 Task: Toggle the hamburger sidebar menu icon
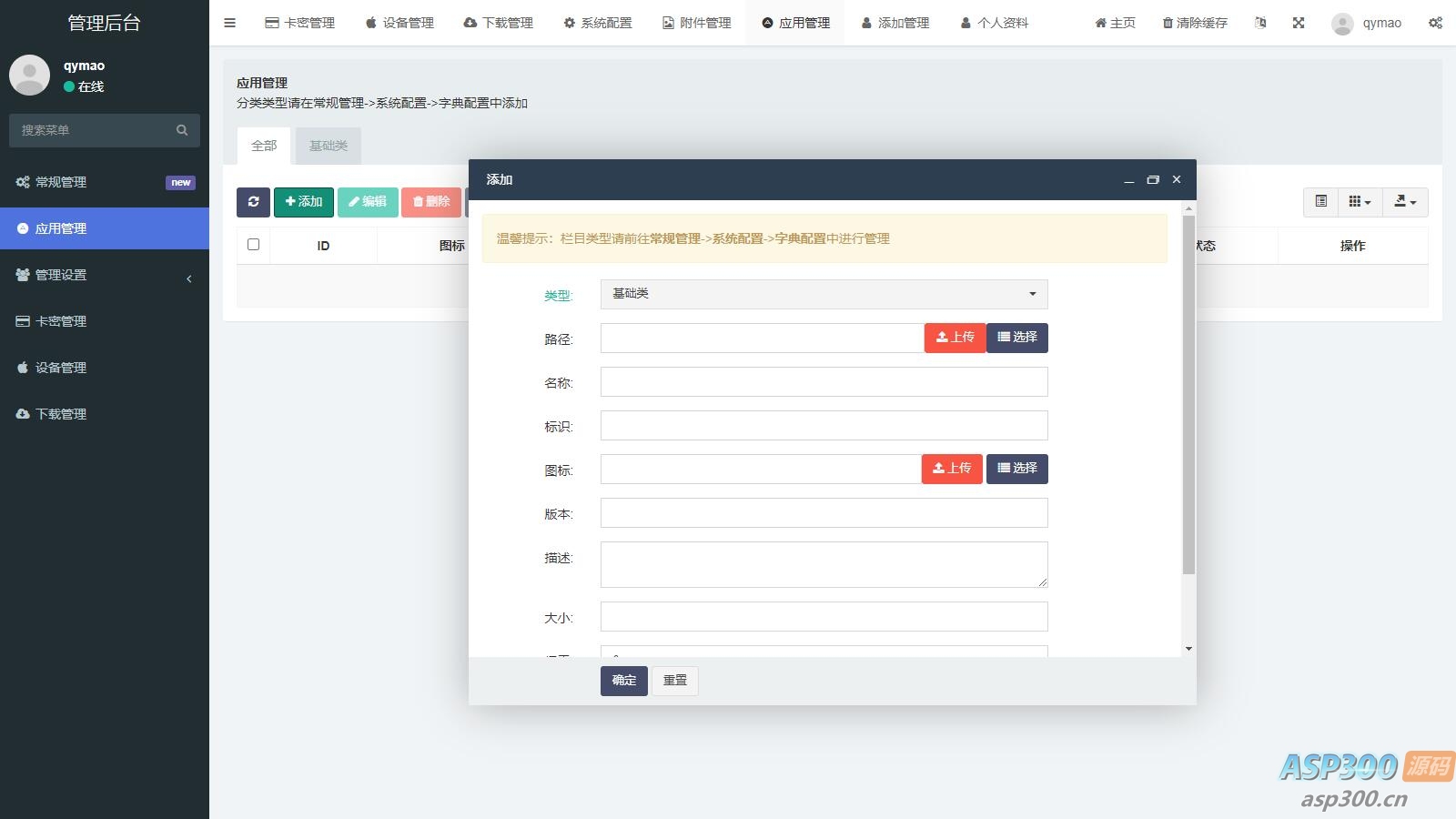coord(229,23)
